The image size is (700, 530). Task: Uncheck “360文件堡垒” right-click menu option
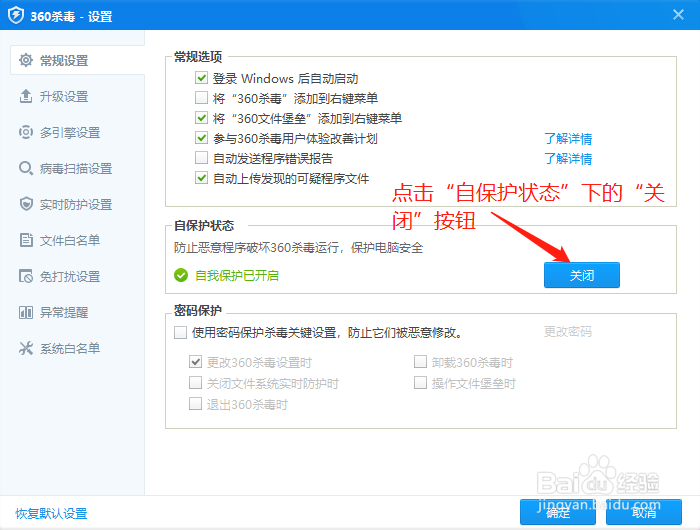coord(201,118)
